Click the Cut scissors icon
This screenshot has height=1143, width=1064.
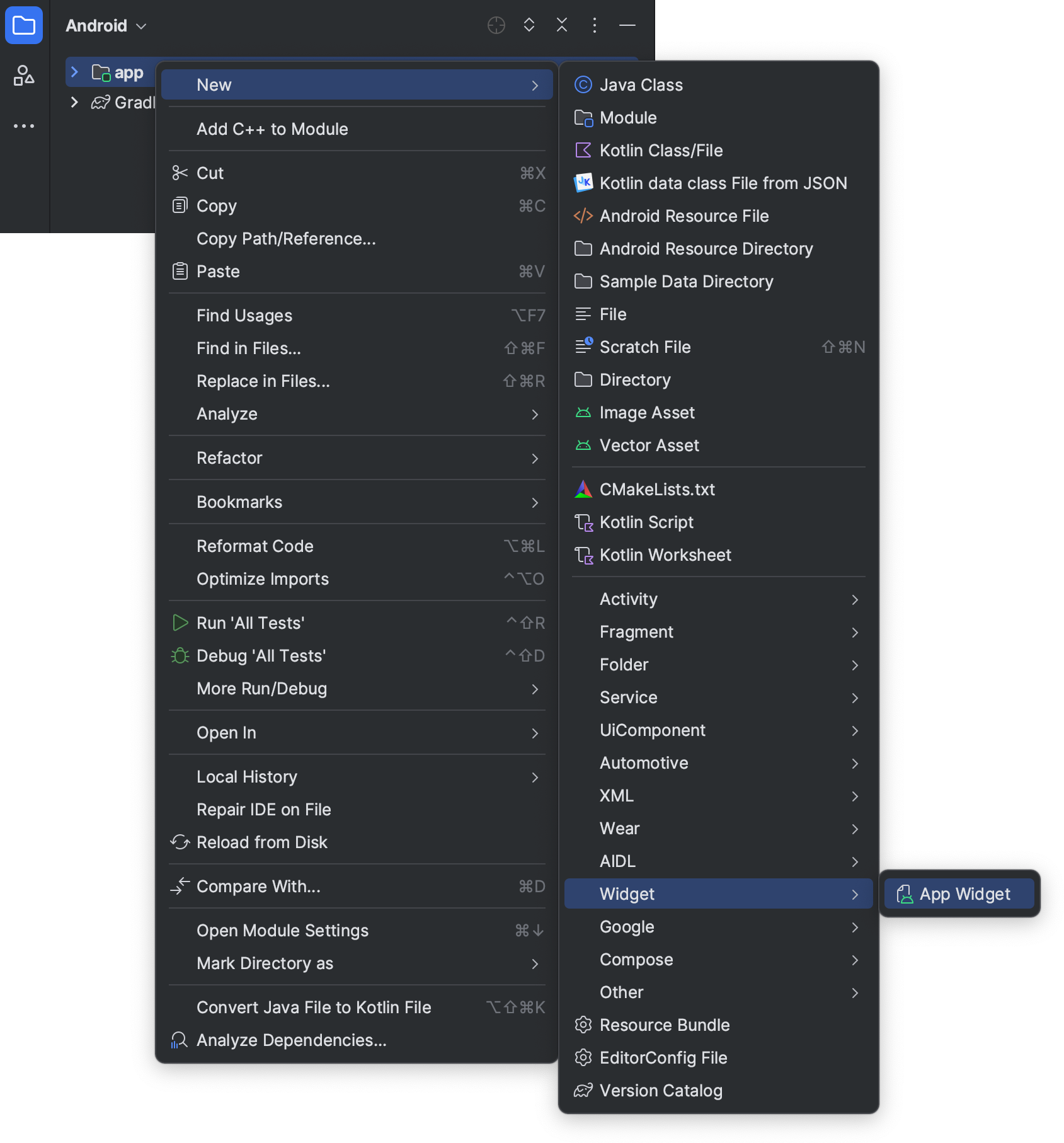tap(180, 173)
